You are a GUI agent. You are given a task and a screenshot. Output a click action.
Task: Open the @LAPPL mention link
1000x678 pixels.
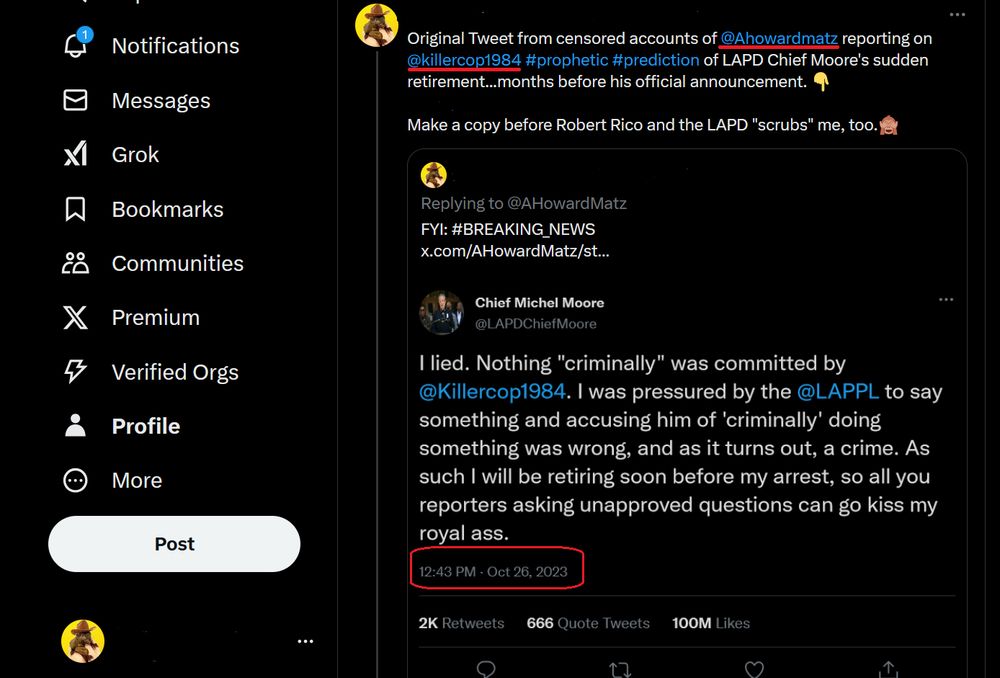point(836,392)
